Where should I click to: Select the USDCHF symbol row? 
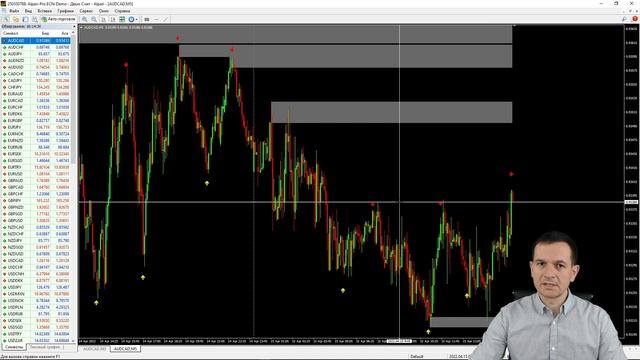tap(36, 267)
